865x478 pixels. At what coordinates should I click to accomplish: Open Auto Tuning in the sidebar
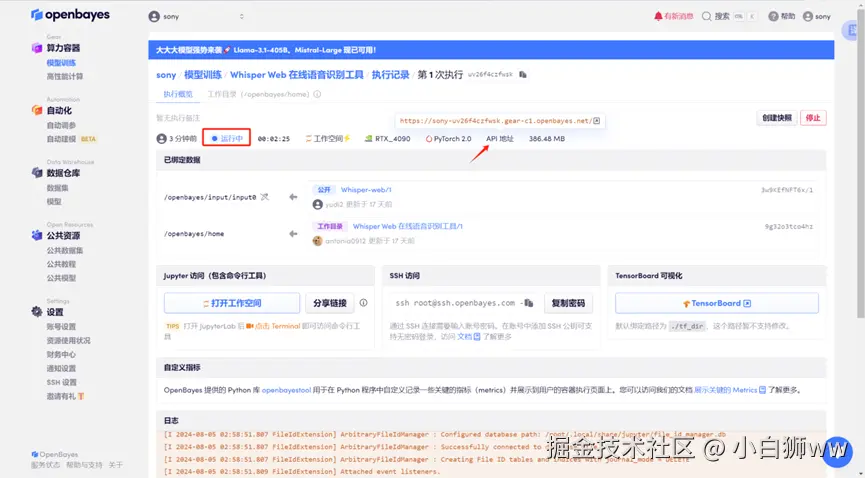[x=61, y=125]
